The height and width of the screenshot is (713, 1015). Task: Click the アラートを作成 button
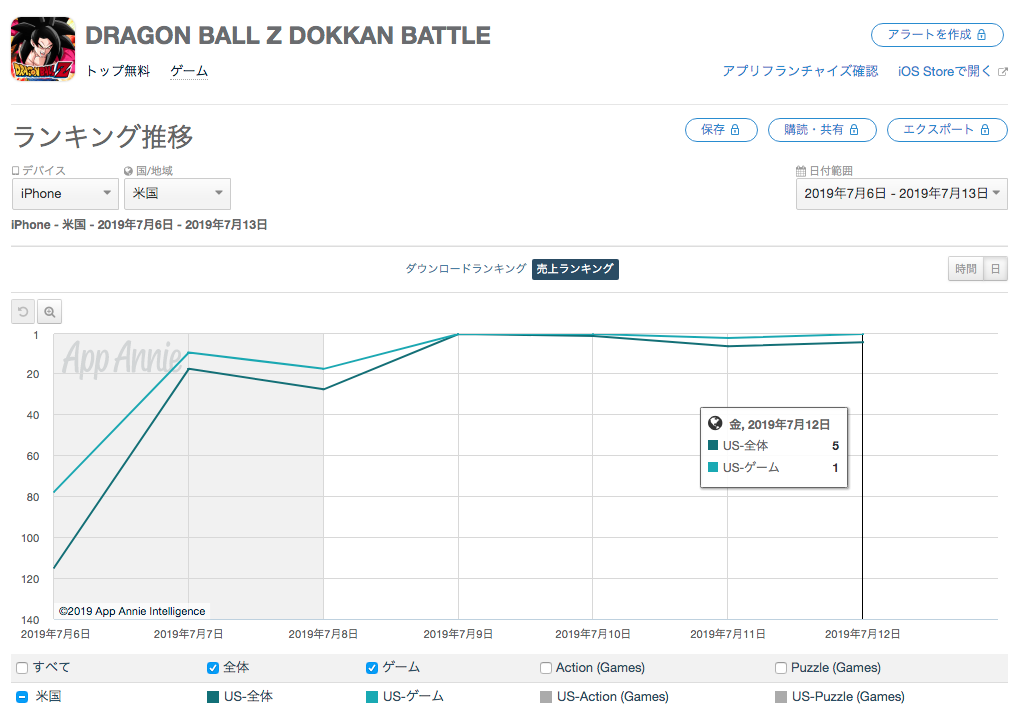click(937, 34)
